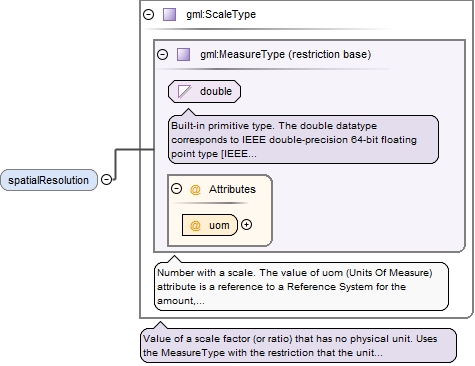Collapse the gml:ScaleType box
Image resolution: width=475 pixels, height=366 pixels.
[x=148, y=14]
